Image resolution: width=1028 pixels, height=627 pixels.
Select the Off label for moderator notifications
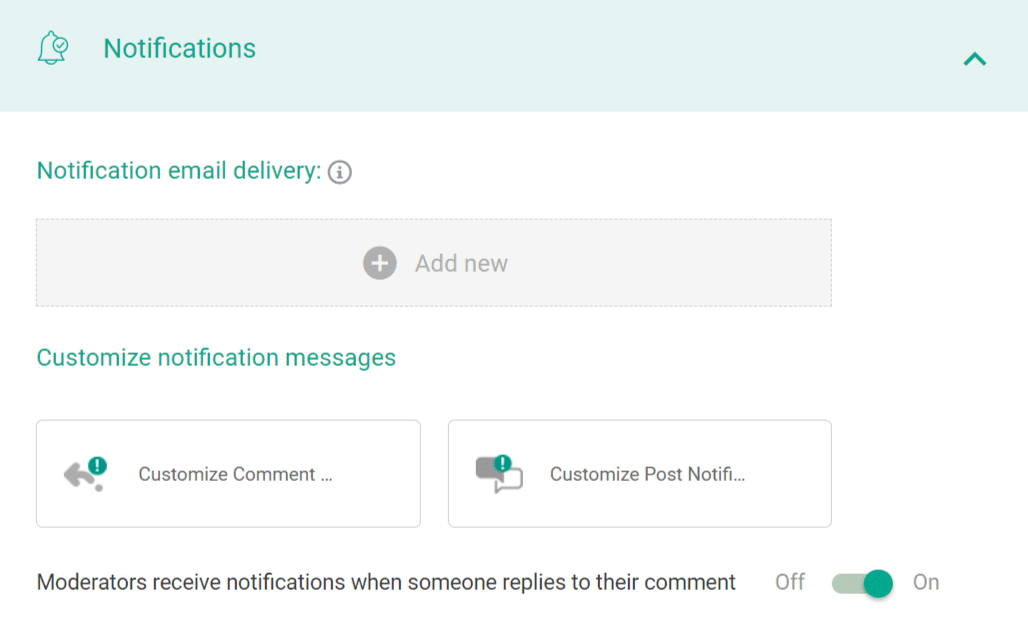(790, 582)
